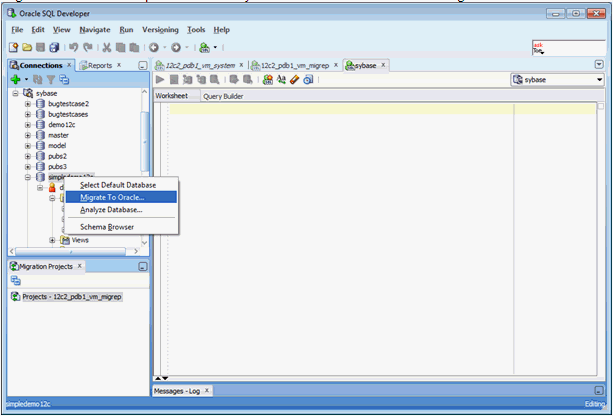Open the Versioning menu
Image resolution: width=613 pixels, height=416 pixels.
[160, 30]
